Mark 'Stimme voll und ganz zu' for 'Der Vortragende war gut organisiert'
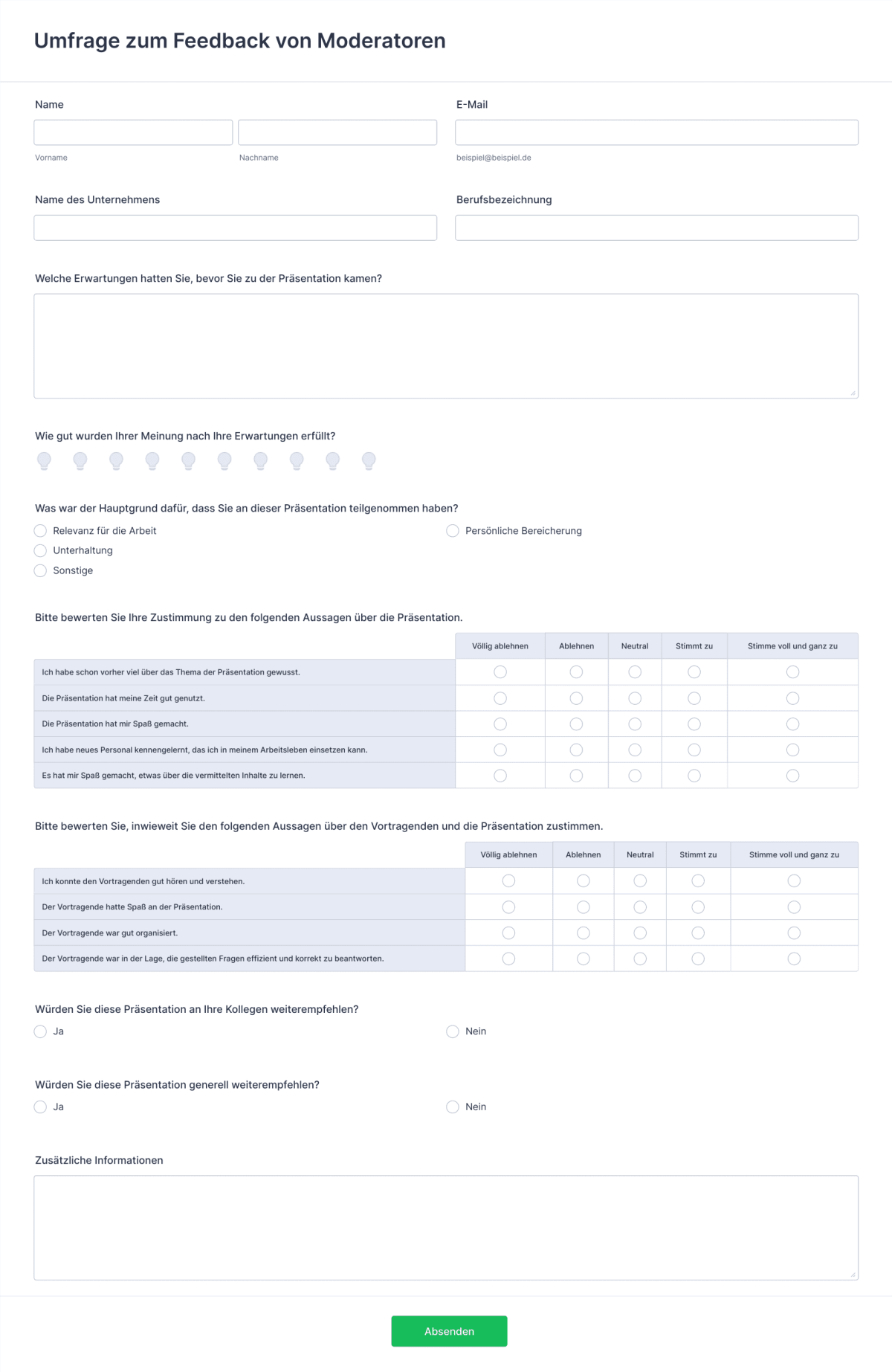Viewport: 892px width, 1372px height. tap(794, 932)
